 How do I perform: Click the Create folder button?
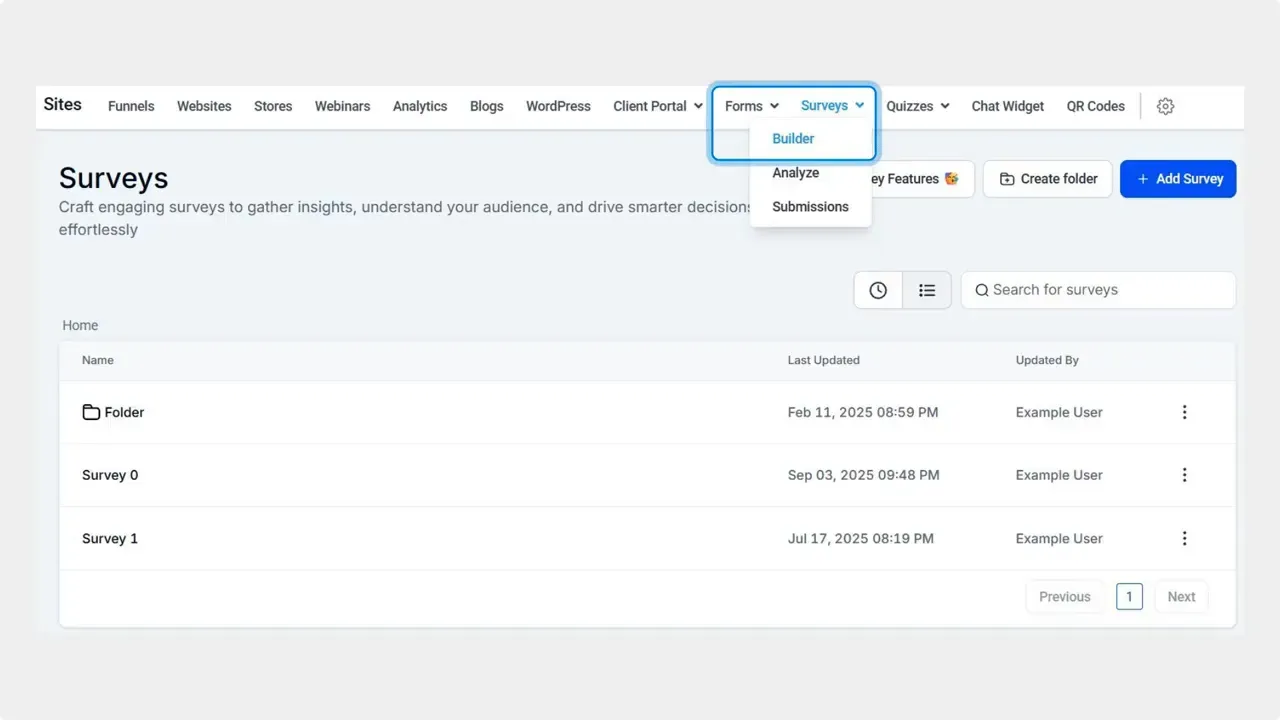(1047, 179)
